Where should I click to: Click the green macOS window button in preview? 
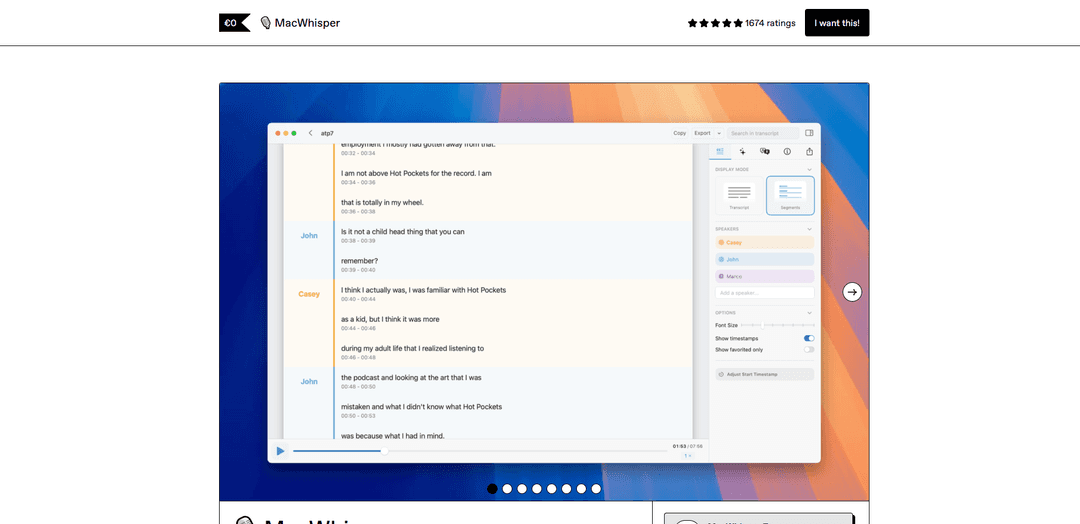[294, 133]
